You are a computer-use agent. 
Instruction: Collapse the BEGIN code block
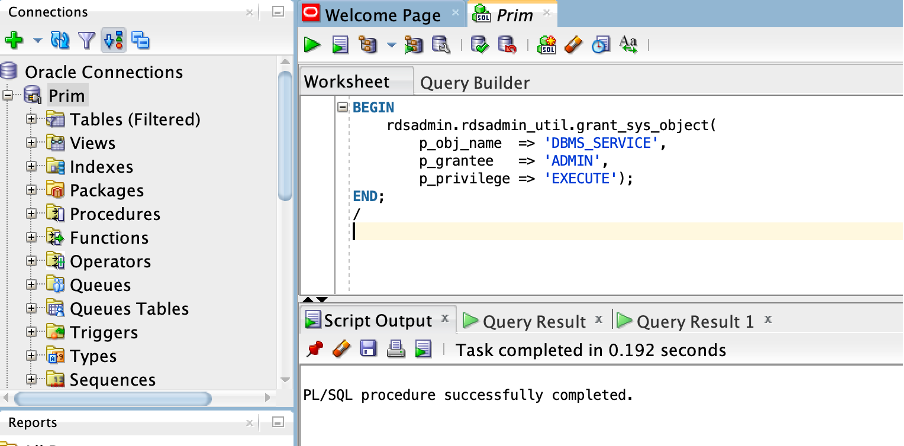click(x=342, y=107)
